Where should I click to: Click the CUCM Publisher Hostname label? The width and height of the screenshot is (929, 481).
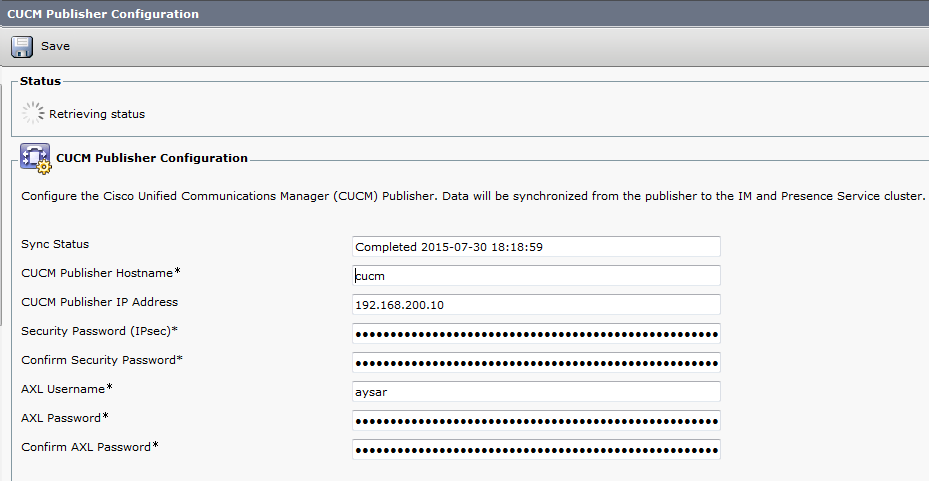(x=100, y=273)
